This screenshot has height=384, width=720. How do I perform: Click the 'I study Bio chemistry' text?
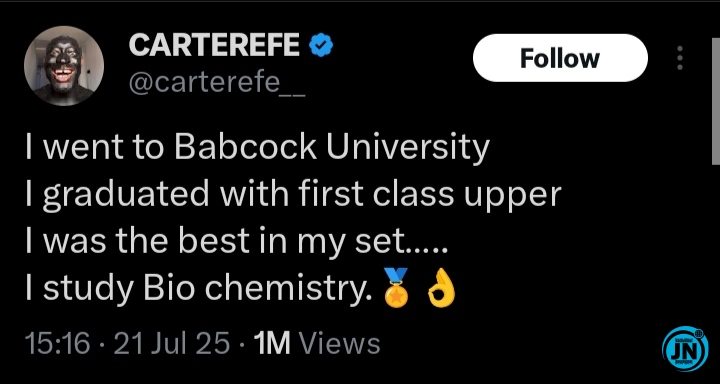[200, 290]
